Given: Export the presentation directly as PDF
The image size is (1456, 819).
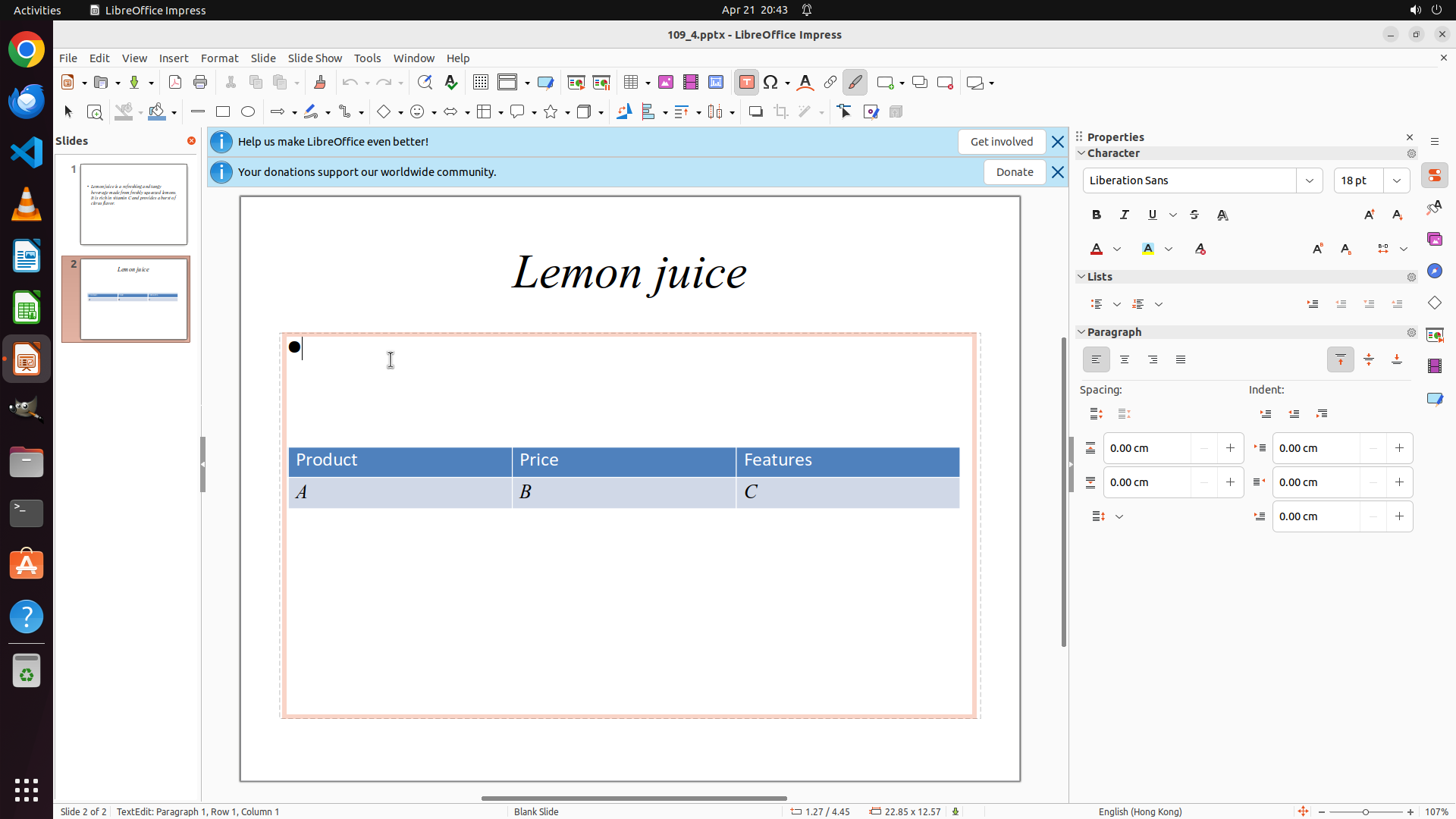Looking at the screenshot, I should point(175,83).
